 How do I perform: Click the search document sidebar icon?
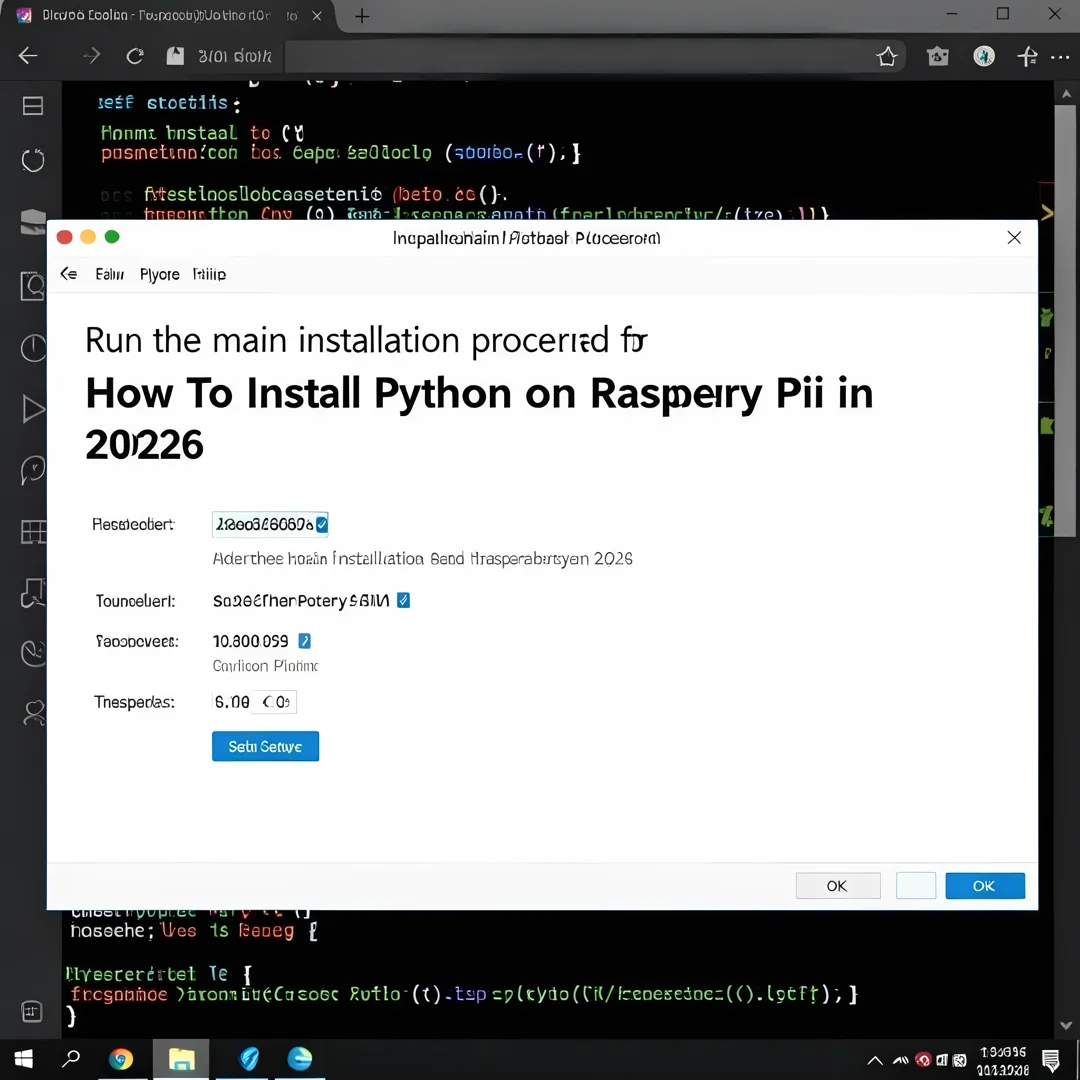pyautogui.click(x=32, y=285)
